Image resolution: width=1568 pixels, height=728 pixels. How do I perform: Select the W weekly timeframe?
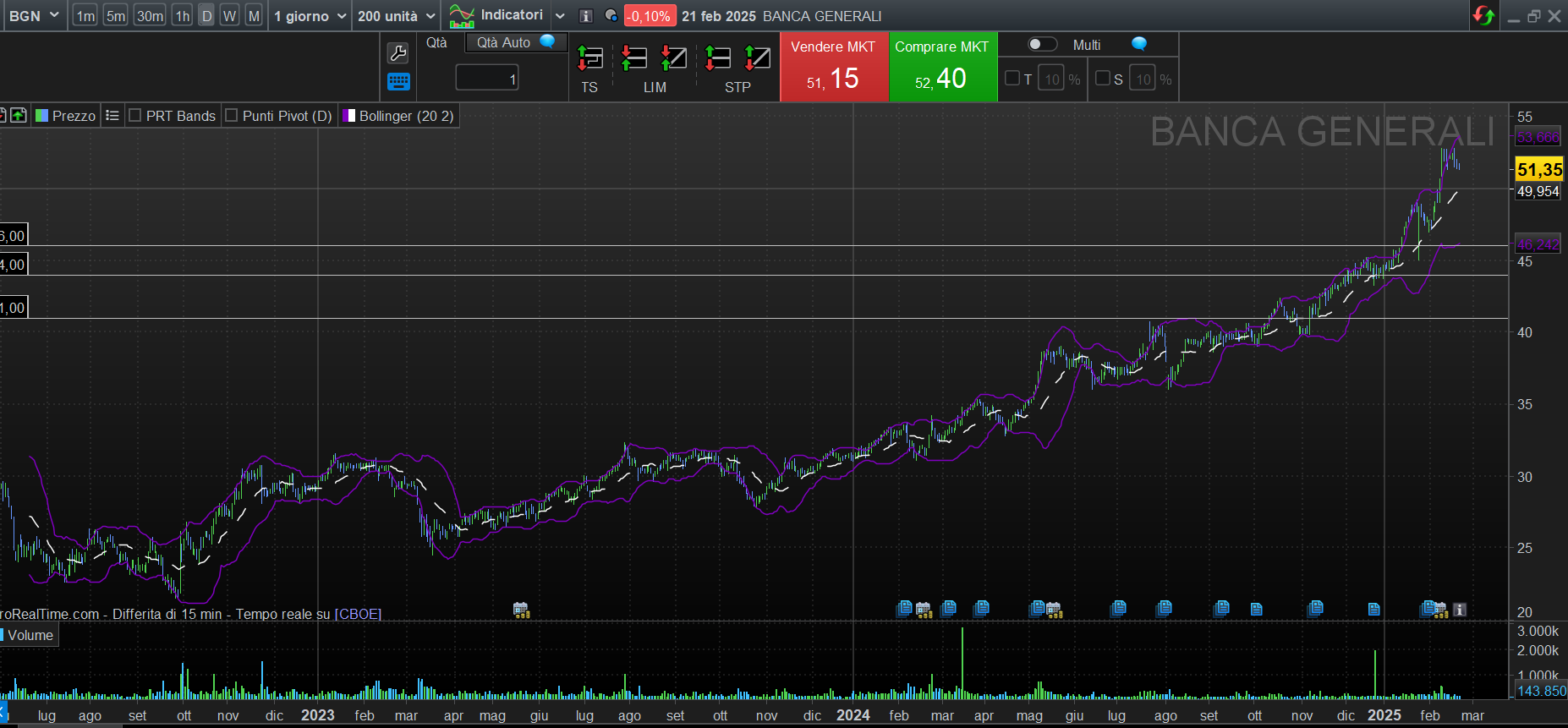tap(229, 16)
